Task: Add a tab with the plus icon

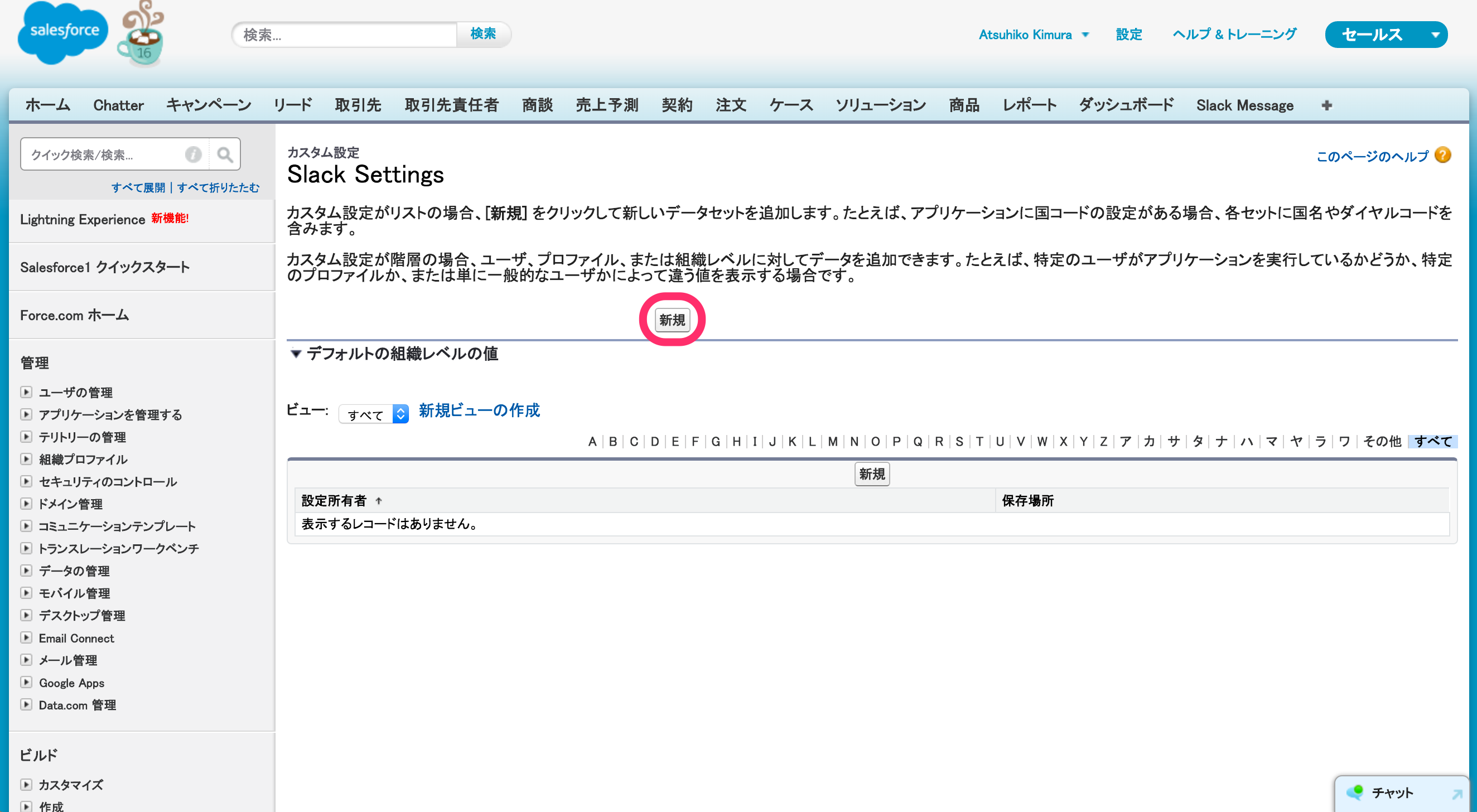Action: [x=1326, y=105]
